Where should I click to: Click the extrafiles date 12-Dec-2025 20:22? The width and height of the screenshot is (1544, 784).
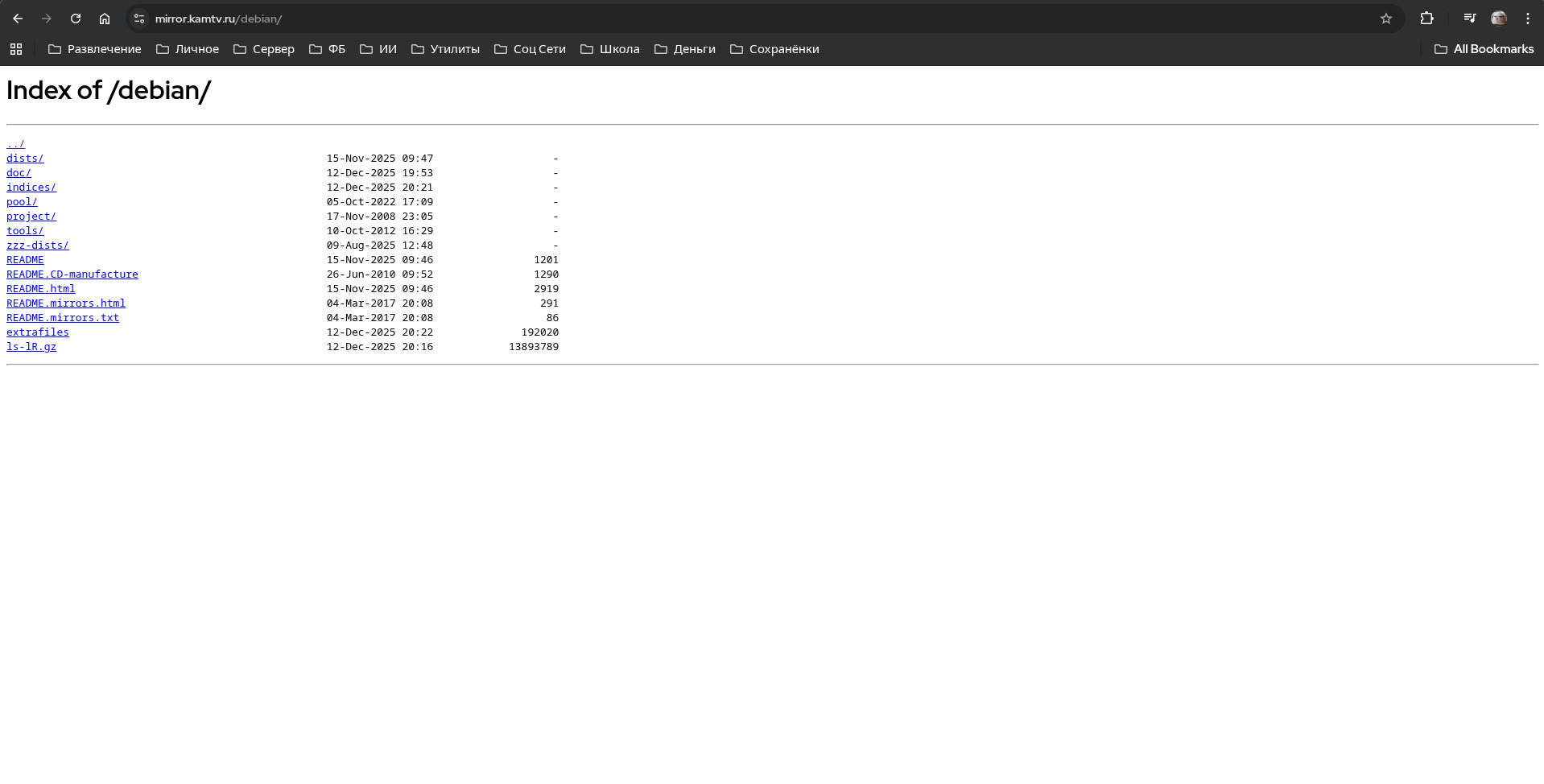click(380, 332)
